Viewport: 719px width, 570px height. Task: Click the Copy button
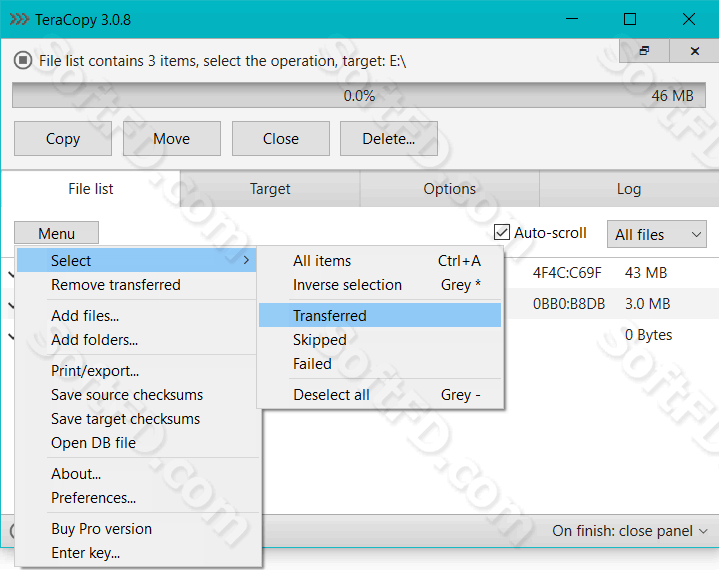pos(63,138)
